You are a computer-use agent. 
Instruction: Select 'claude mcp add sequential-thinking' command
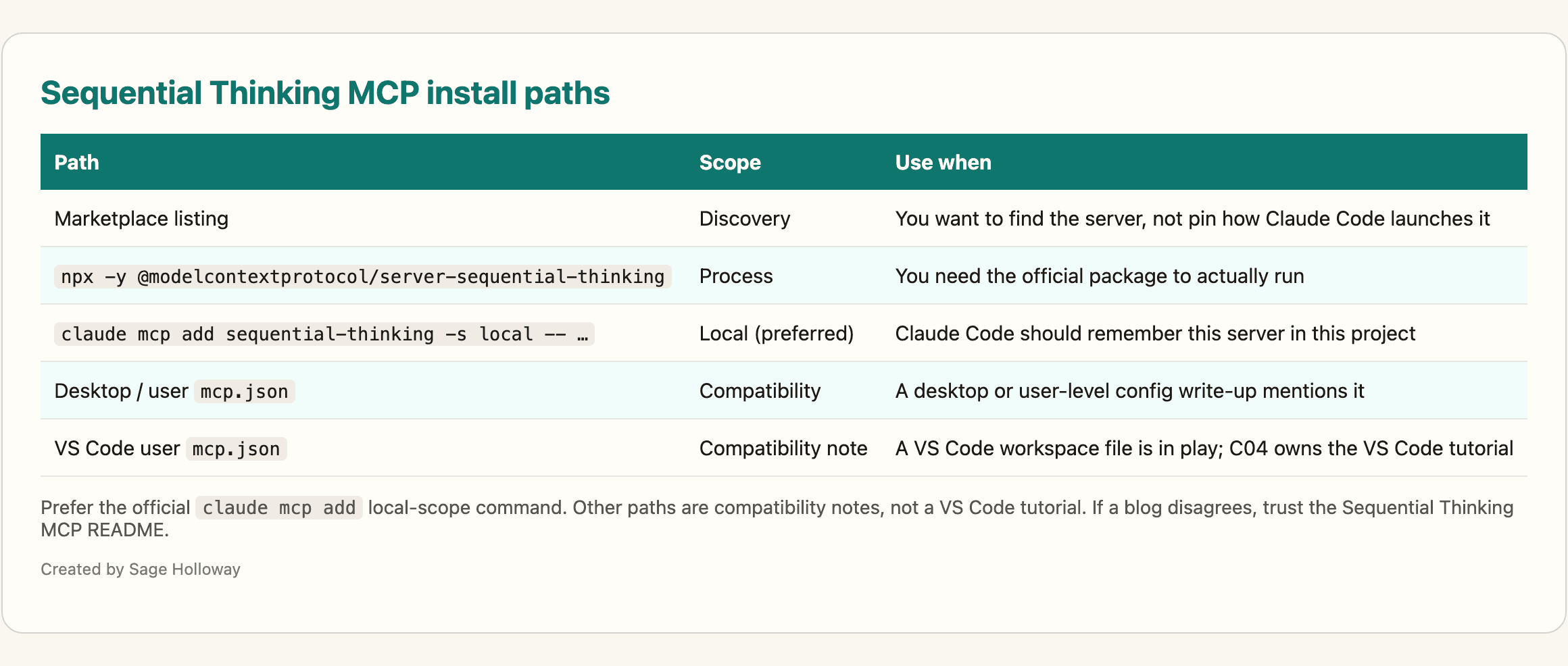[324, 334]
